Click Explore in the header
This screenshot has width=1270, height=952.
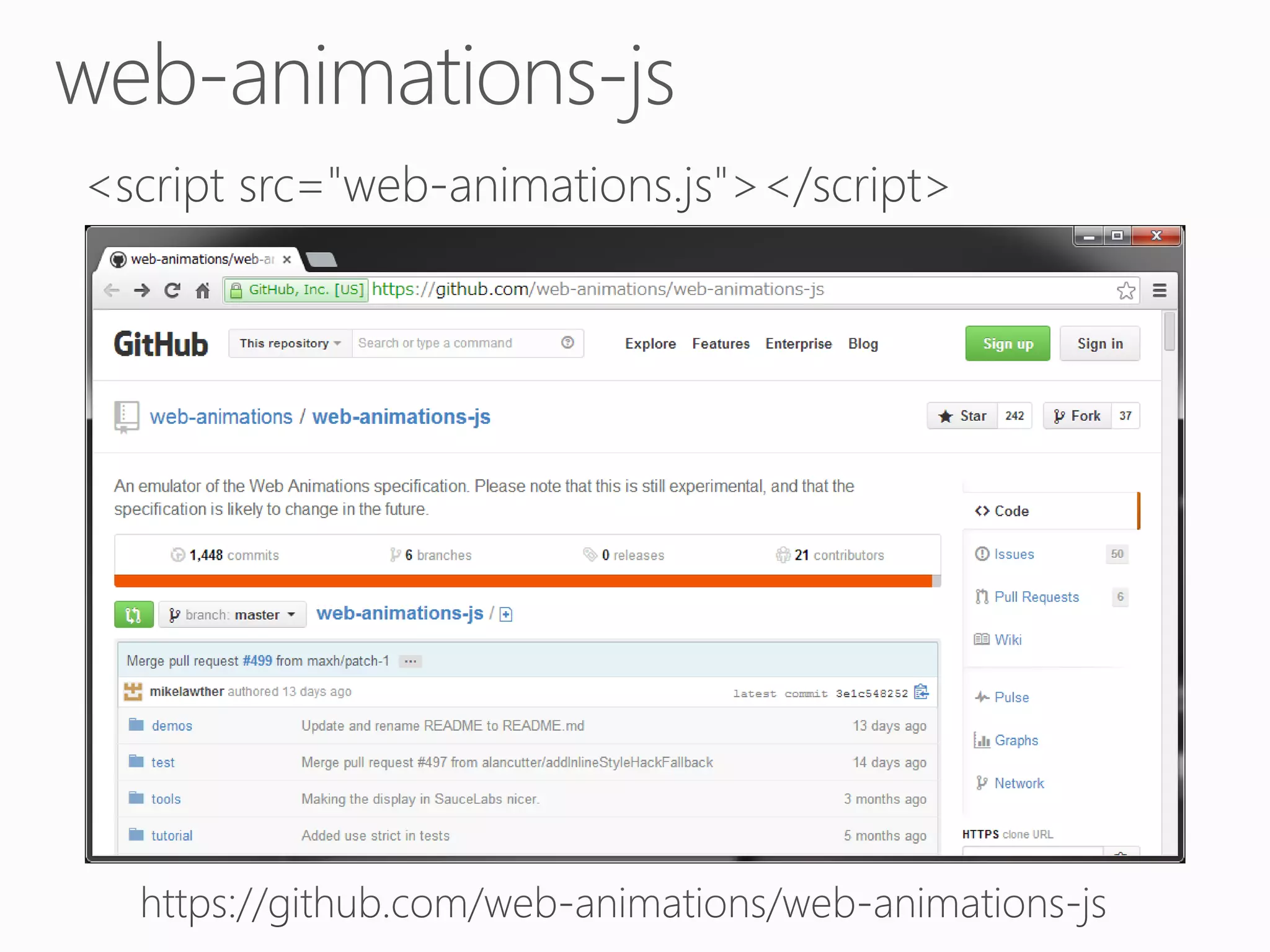tap(651, 344)
